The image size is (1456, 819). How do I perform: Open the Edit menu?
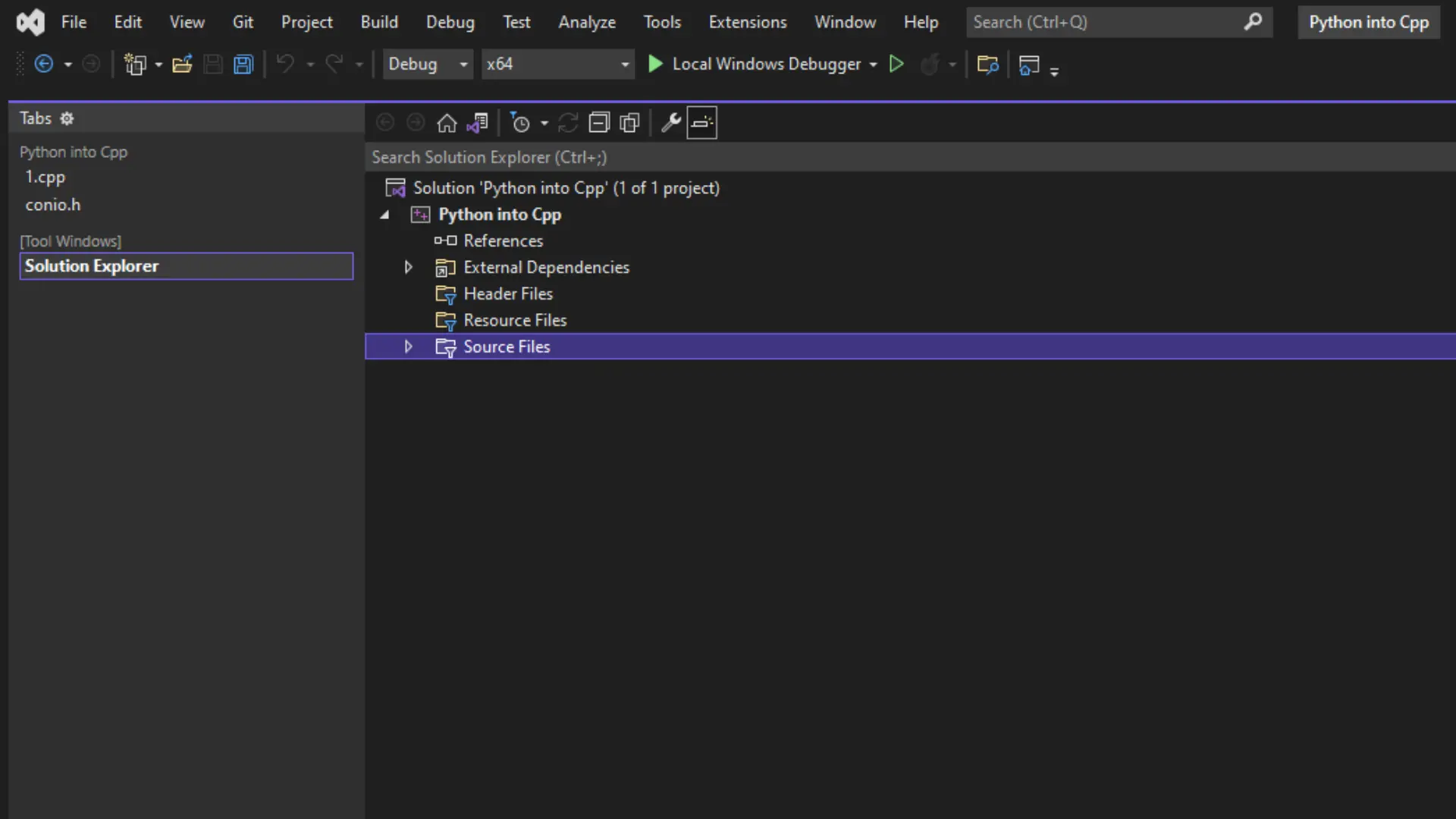[127, 23]
